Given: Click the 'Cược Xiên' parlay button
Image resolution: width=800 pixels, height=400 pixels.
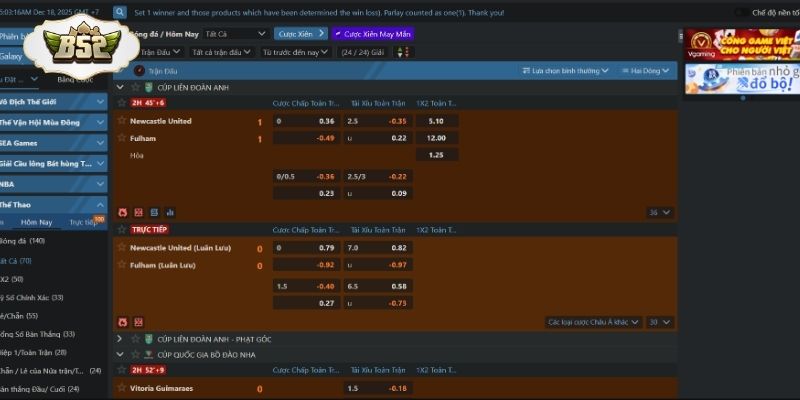Looking at the screenshot, I should [297, 33].
